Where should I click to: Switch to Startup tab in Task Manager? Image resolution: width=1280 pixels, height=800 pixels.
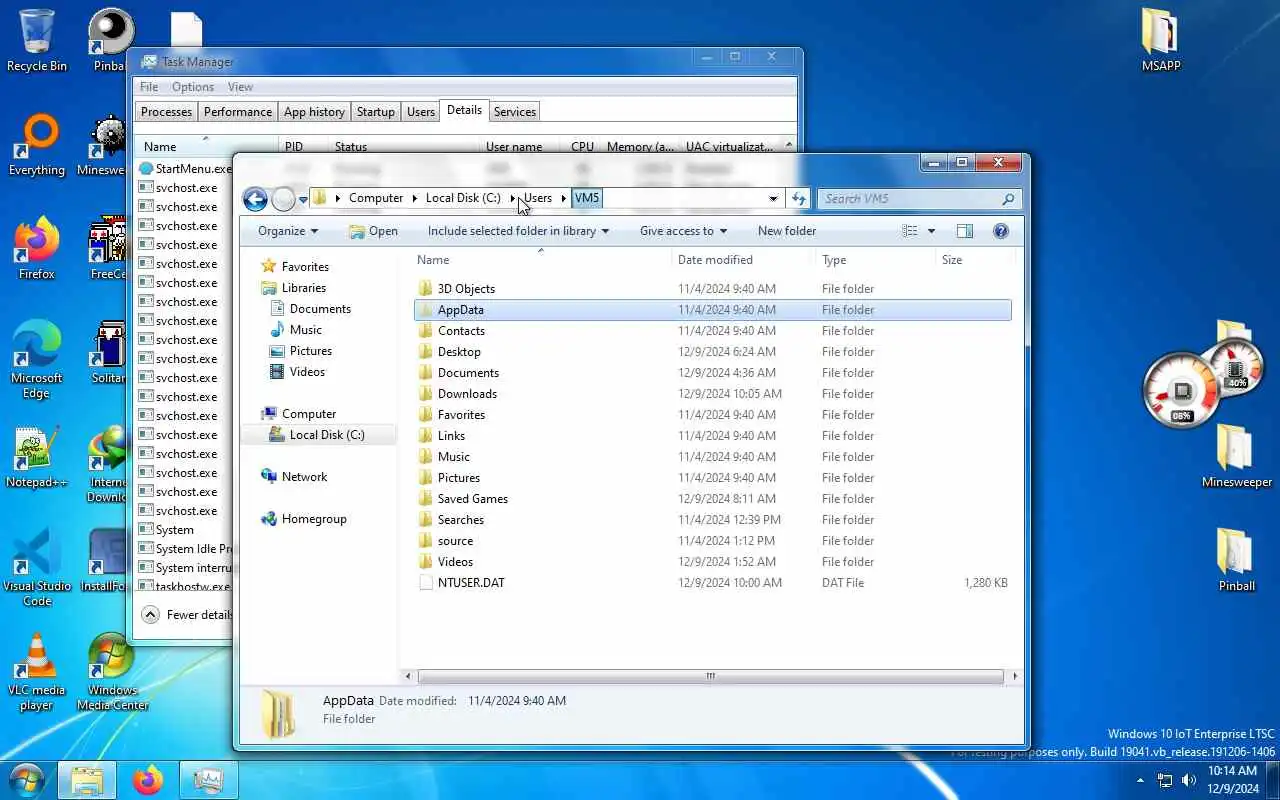[376, 112]
